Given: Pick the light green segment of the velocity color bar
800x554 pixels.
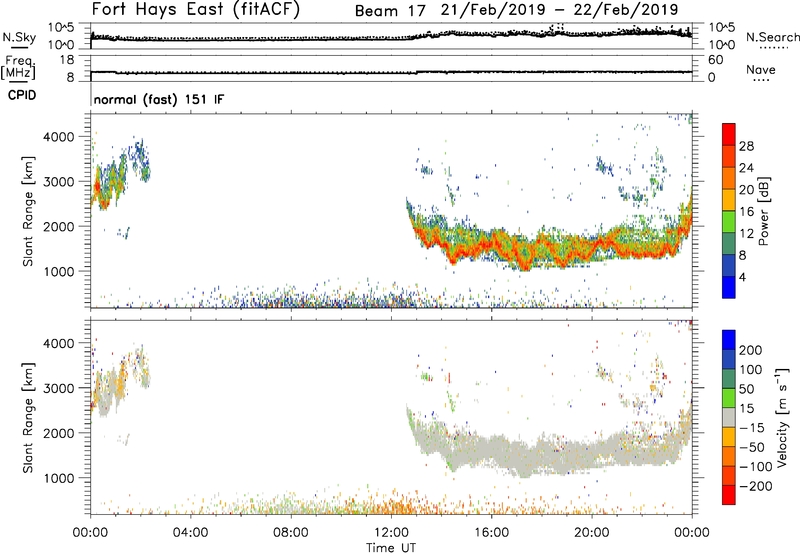Looking at the screenshot, I should (729, 398).
